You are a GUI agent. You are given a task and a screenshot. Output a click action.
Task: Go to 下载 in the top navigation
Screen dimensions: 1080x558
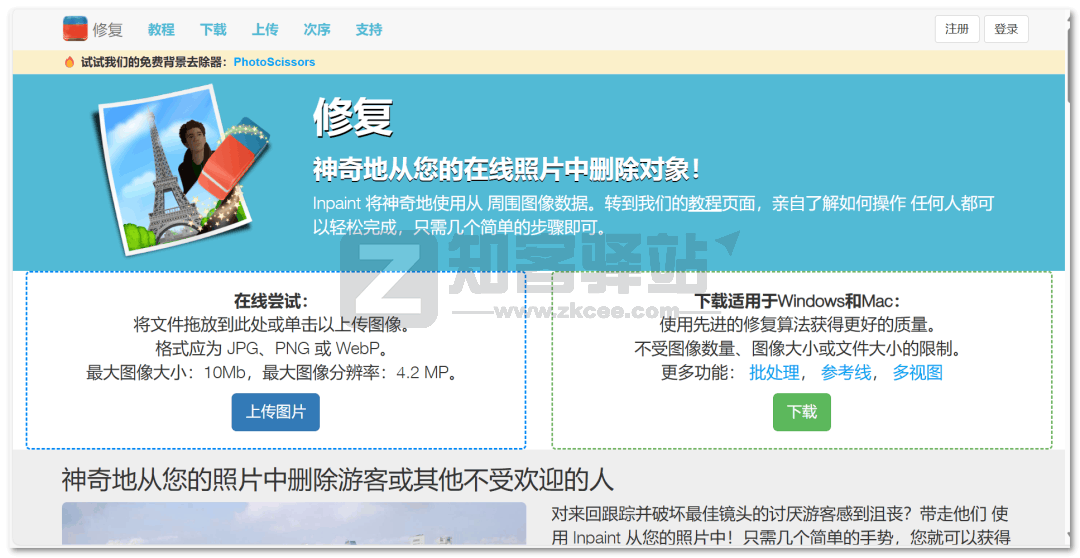click(x=213, y=29)
